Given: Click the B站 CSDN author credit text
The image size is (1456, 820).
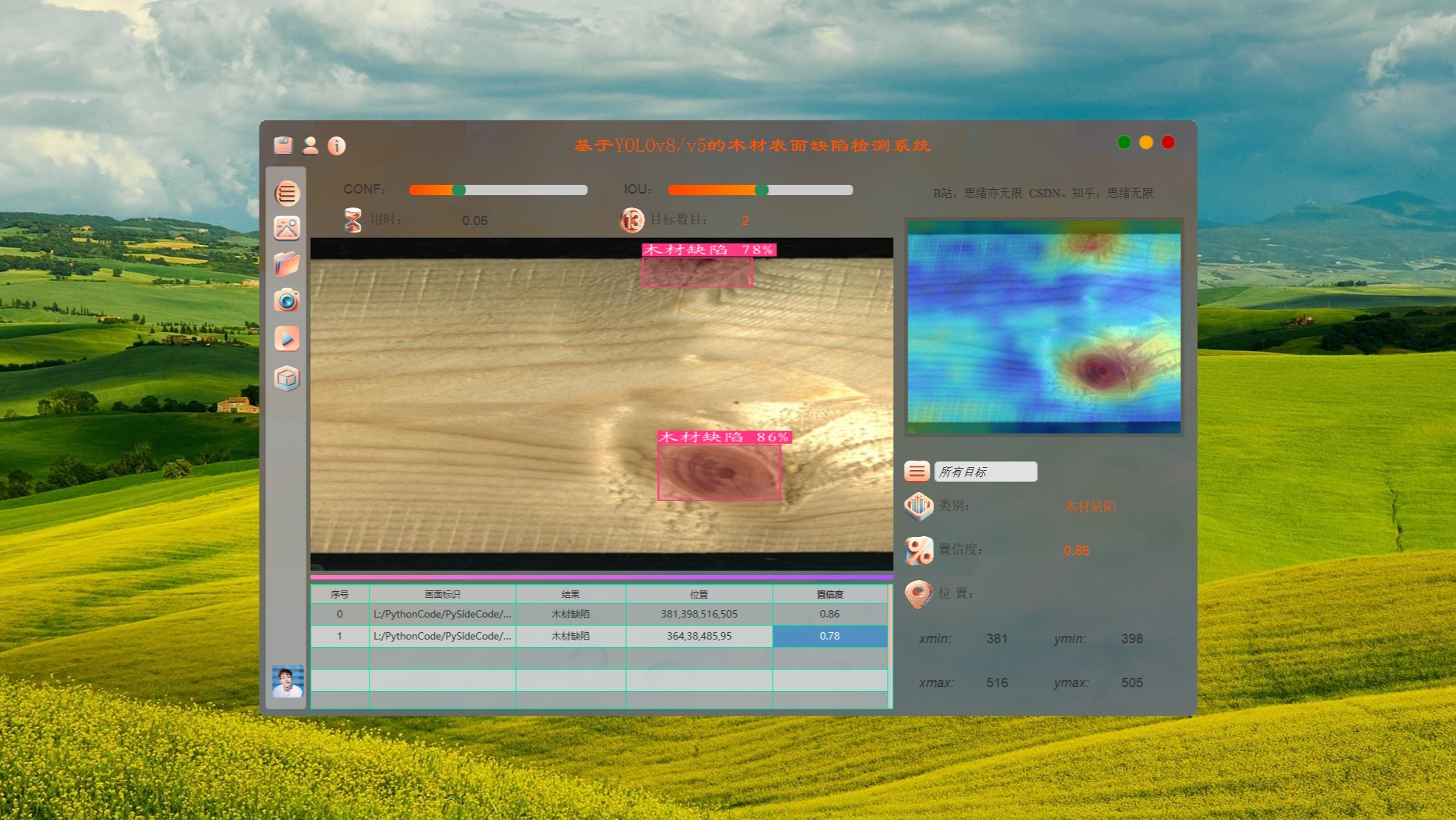Looking at the screenshot, I should 1043,193.
